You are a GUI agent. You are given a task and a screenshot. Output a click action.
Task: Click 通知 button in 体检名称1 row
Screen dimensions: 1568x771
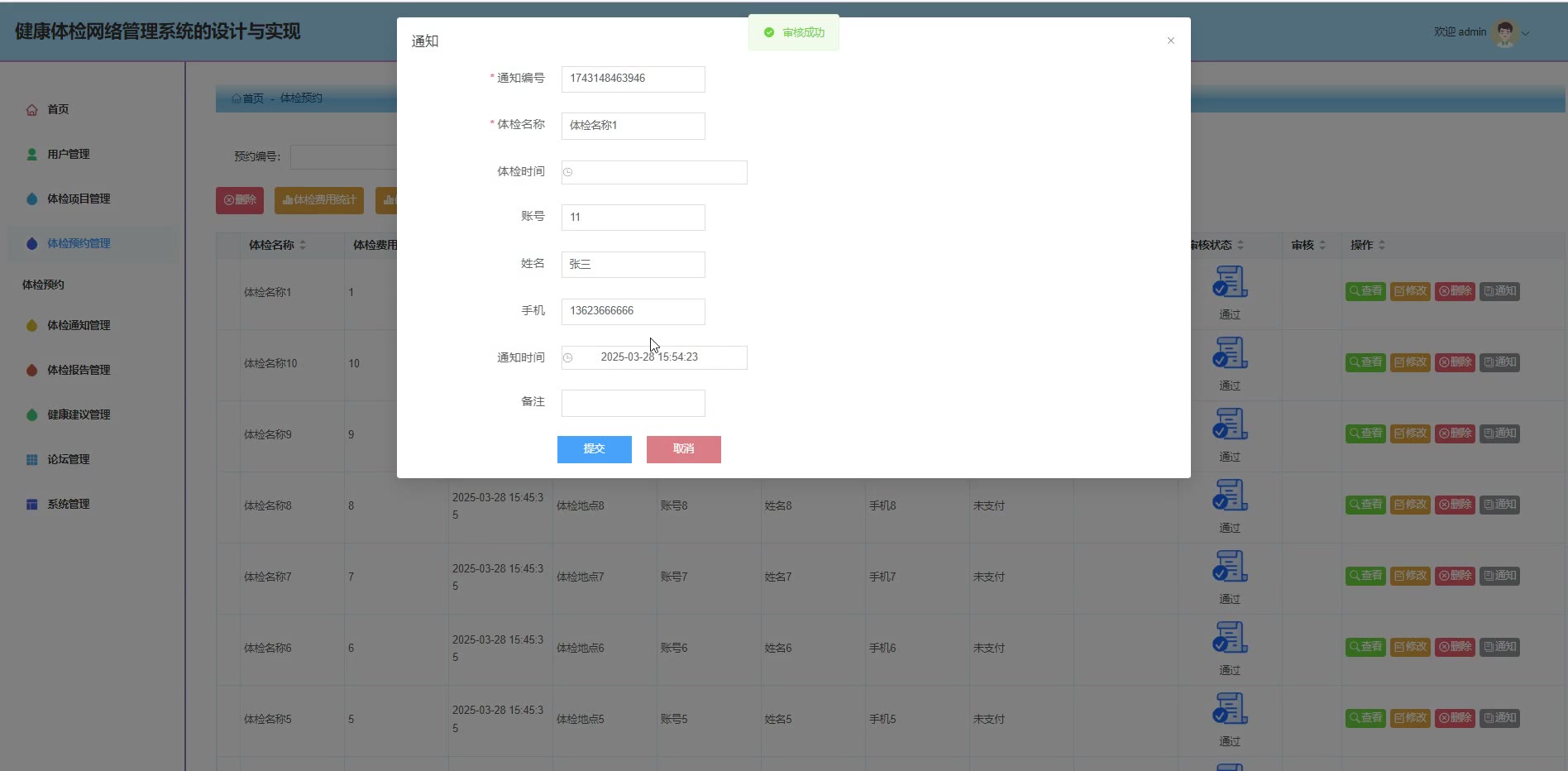click(x=1499, y=291)
